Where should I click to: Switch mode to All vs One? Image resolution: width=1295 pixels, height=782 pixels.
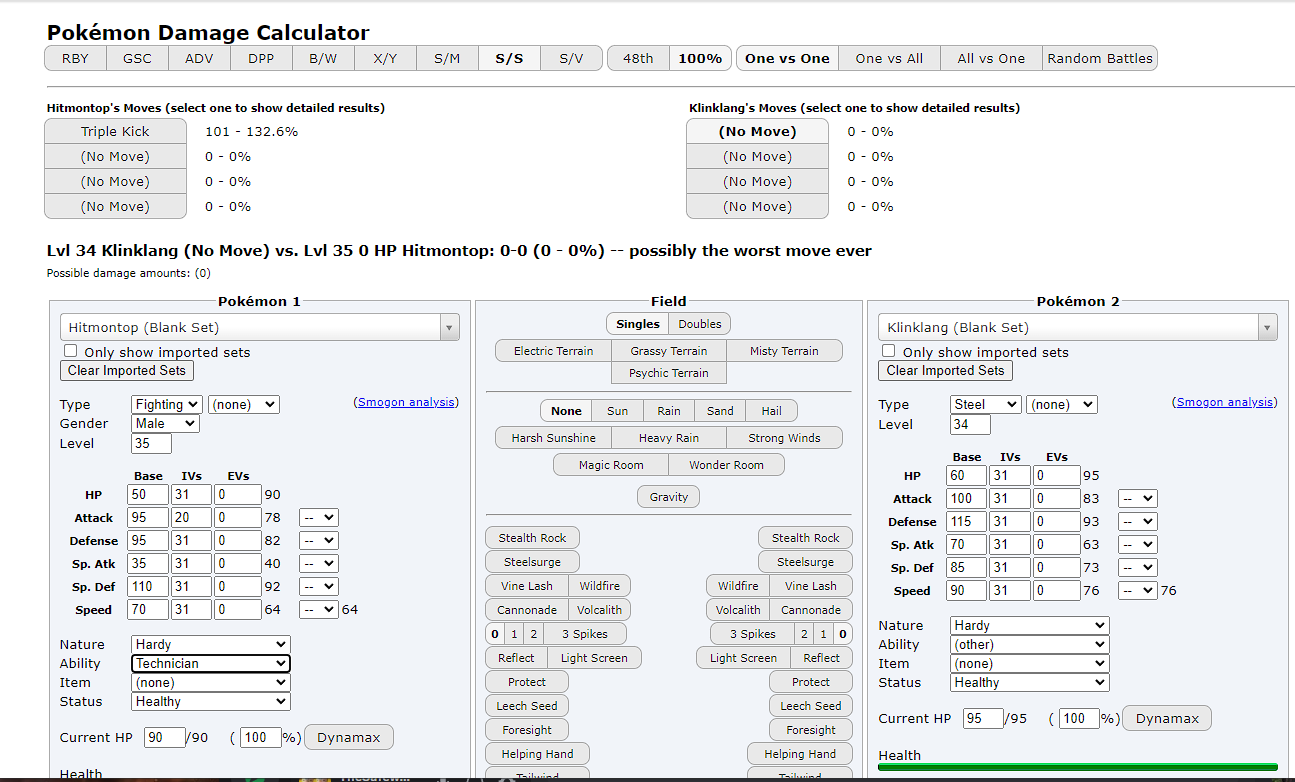(x=991, y=58)
